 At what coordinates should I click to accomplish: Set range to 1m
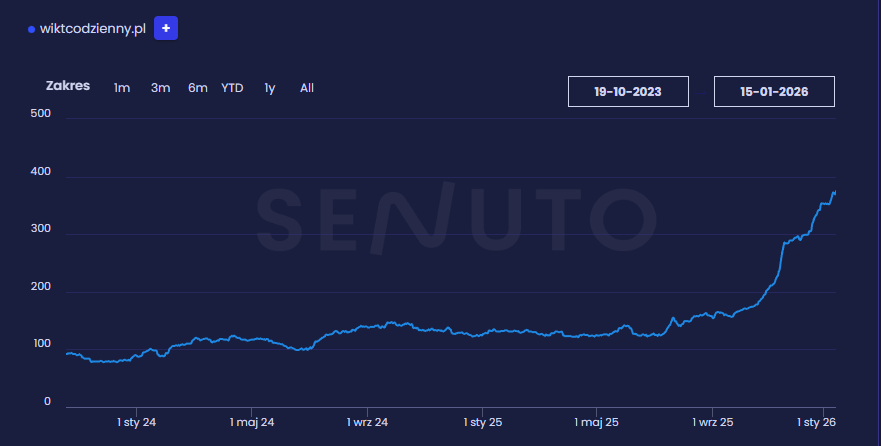pyautogui.click(x=122, y=88)
